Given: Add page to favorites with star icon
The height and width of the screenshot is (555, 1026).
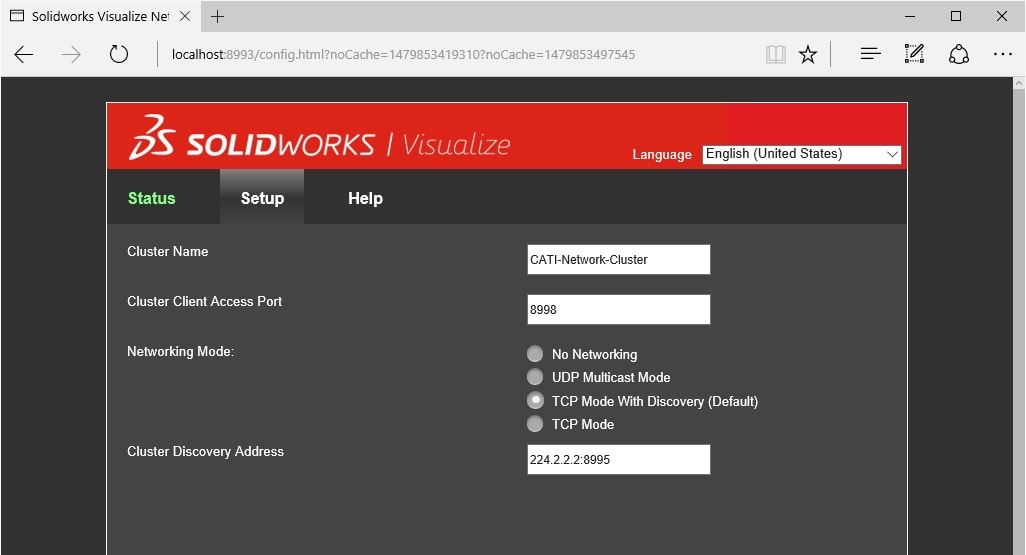Looking at the screenshot, I should pos(808,54).
